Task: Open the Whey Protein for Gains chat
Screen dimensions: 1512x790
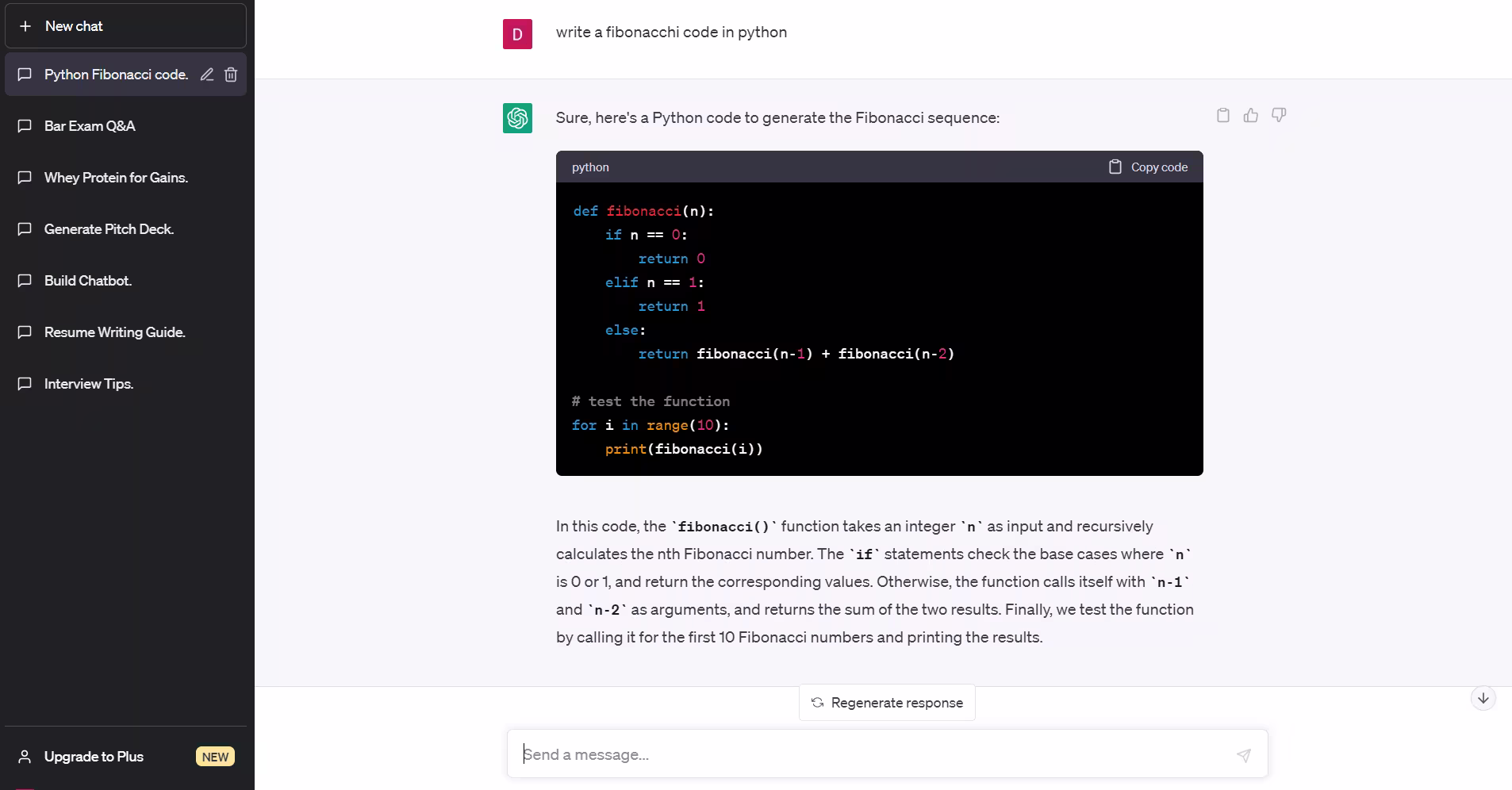Action: [116, 178]
